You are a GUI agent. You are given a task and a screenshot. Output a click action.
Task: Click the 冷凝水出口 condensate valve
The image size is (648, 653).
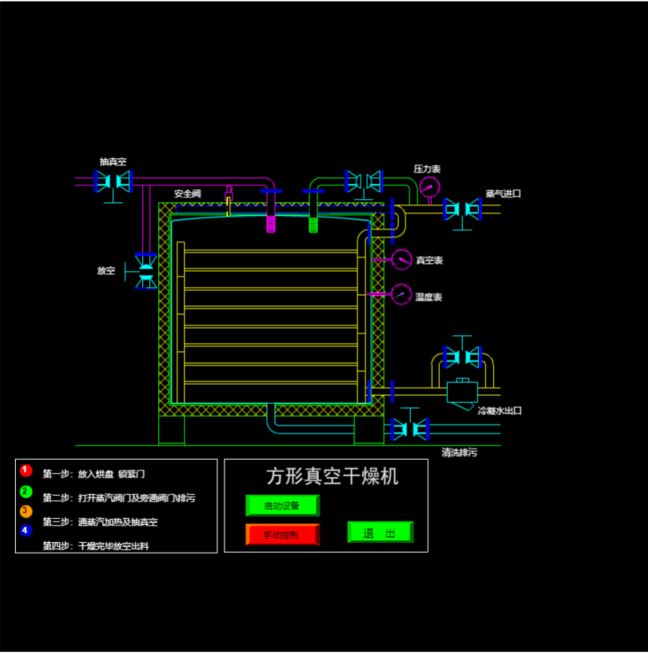(x=462, y=357)
